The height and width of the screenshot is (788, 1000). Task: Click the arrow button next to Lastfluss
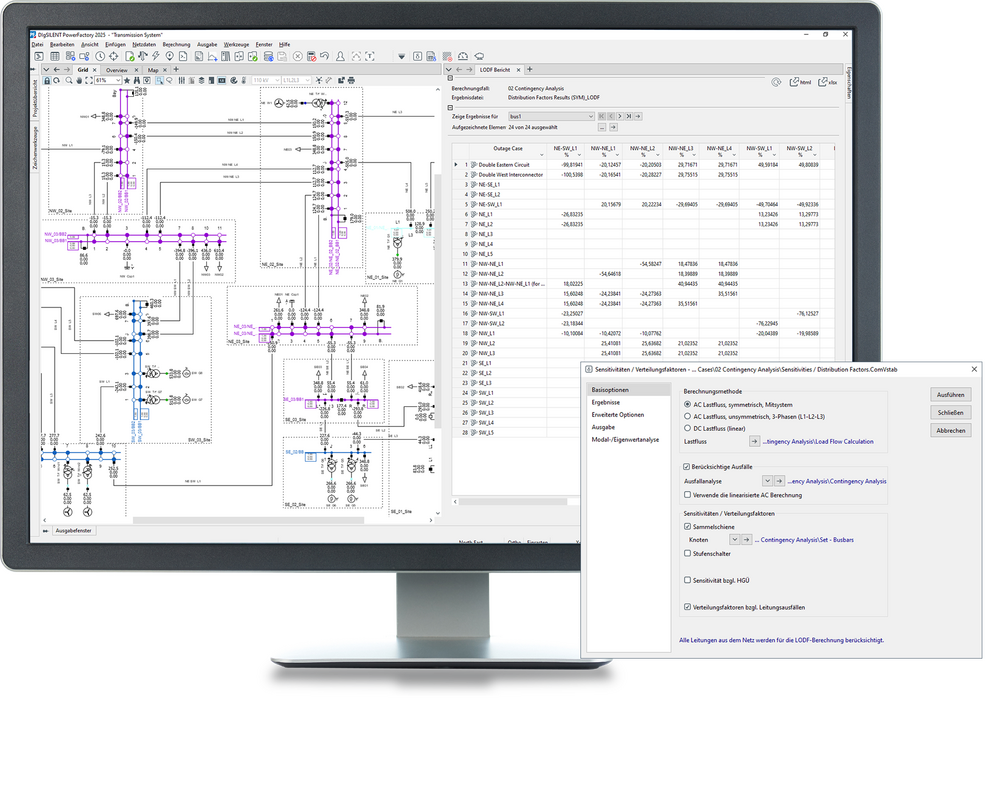click(x=754, y=441)
